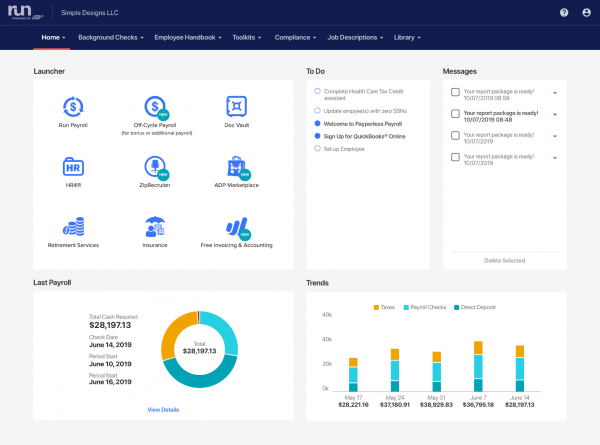Open Retirement Services icon

click(73, 227)
